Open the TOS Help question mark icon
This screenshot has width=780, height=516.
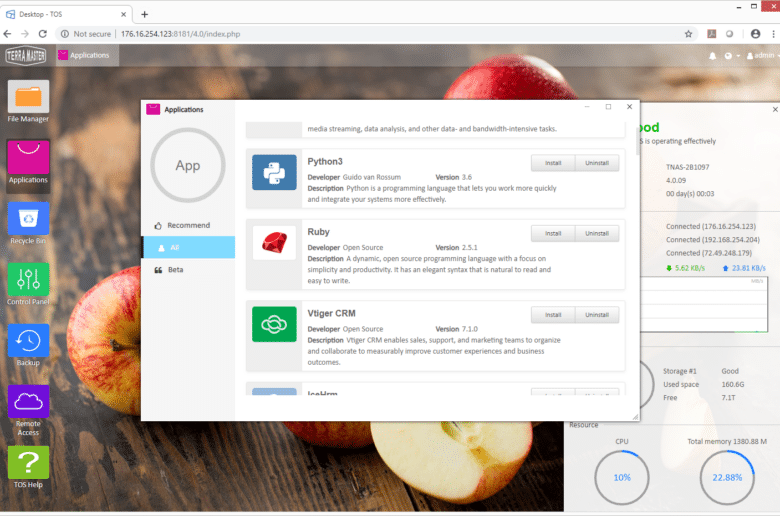(28, 467)
